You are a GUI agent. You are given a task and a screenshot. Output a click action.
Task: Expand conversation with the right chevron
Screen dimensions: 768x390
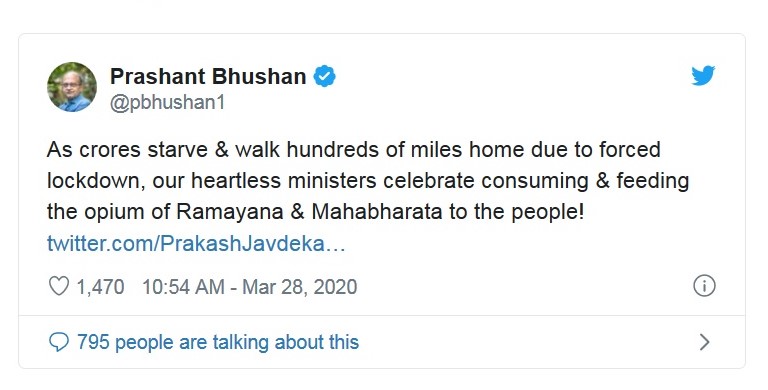[704, 342]
